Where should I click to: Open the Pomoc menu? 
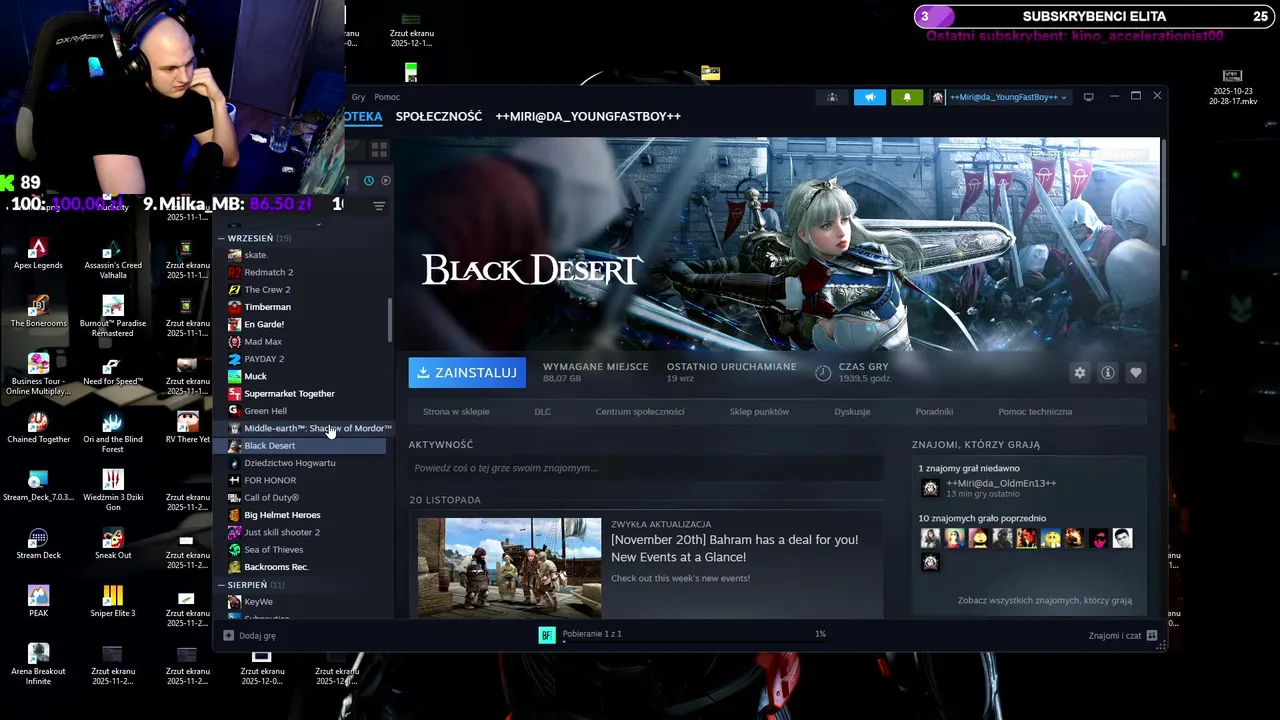point(387,97)
